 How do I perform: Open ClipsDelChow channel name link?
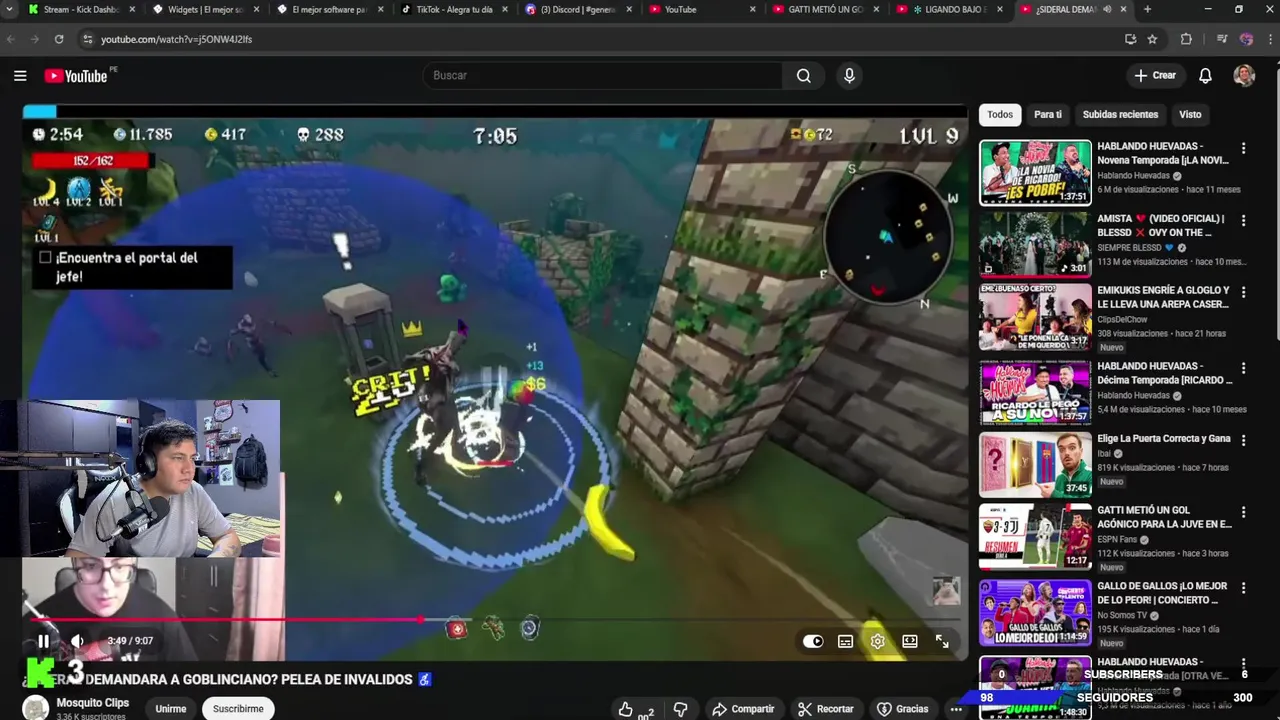1122,319
